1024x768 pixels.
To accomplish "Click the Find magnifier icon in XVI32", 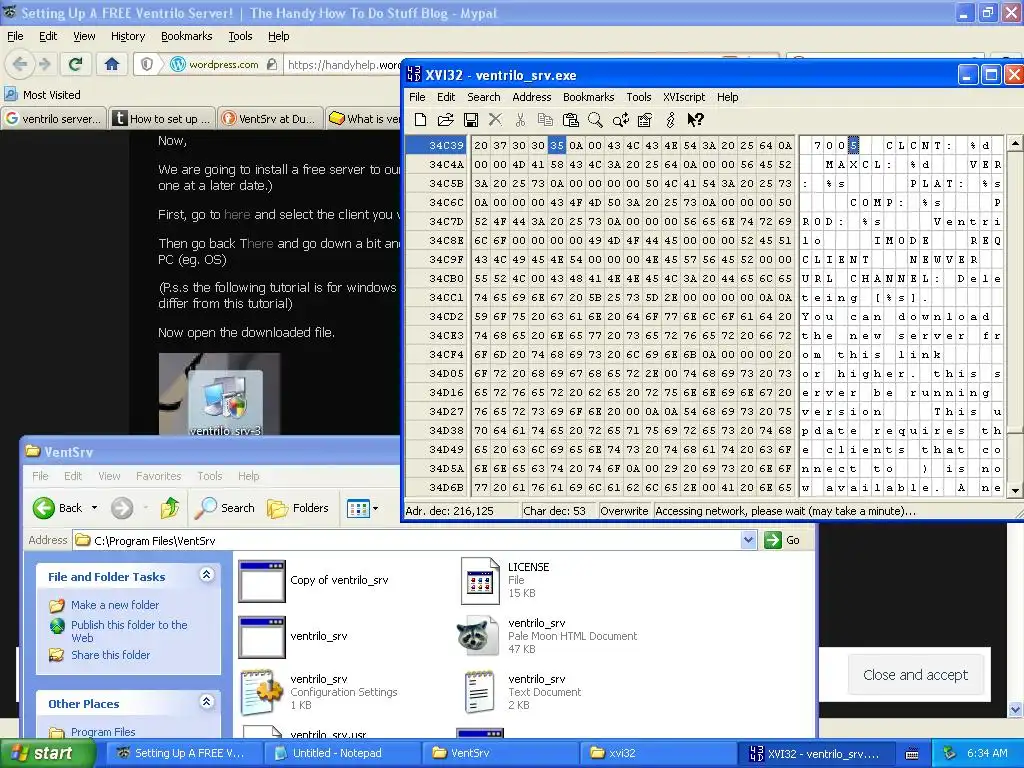I will click(595, 120).
